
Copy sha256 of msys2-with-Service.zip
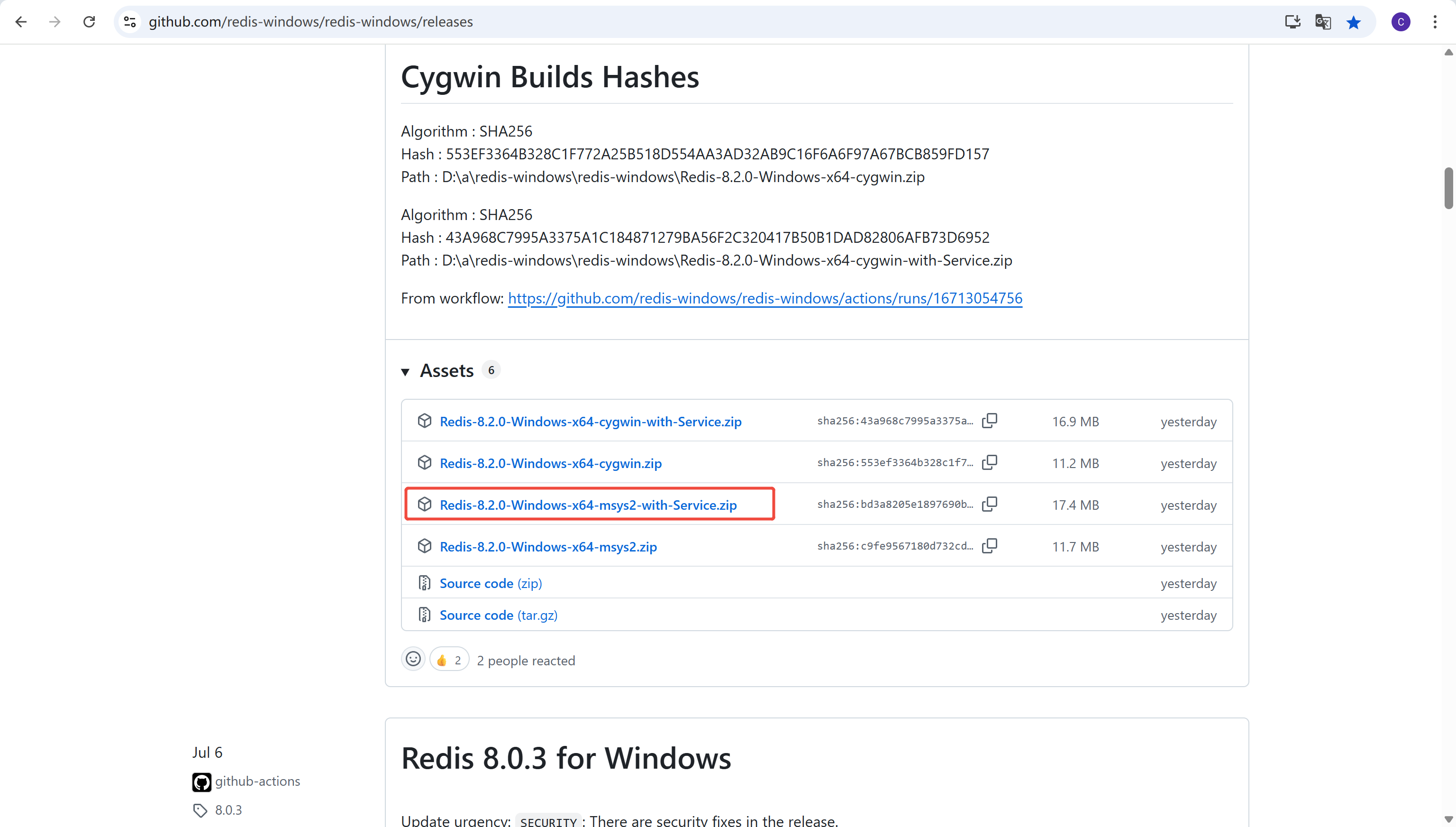(990, 505)
